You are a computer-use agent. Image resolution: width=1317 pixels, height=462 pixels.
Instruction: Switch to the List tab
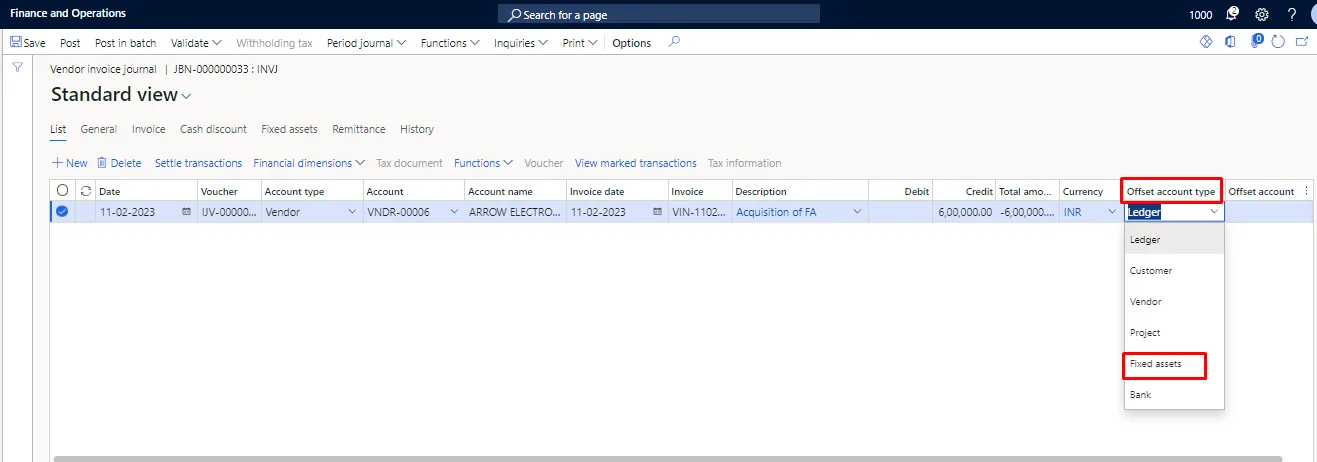(58, 129)
